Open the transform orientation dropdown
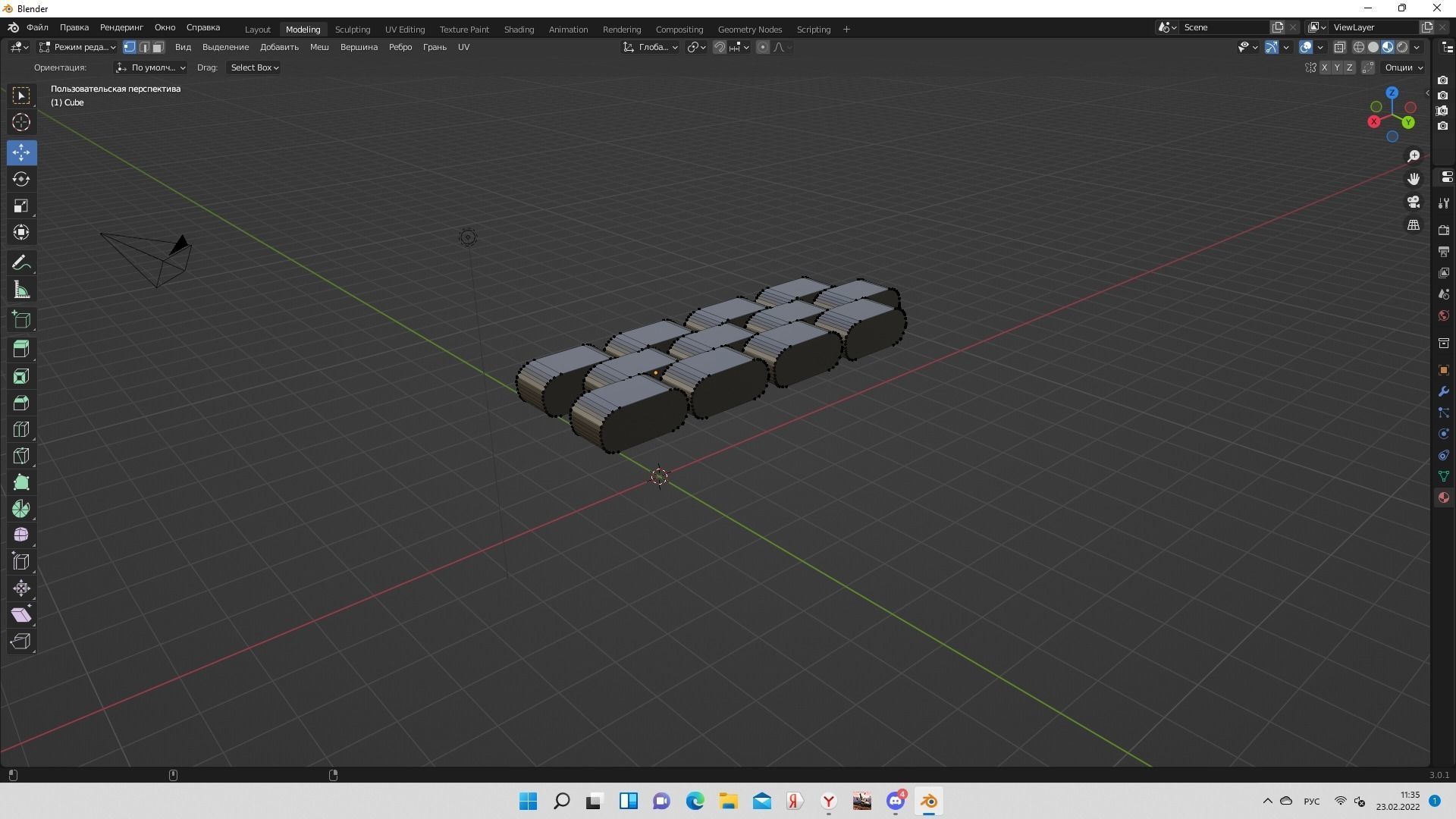The image size is (1456, 819). [652, 46]
